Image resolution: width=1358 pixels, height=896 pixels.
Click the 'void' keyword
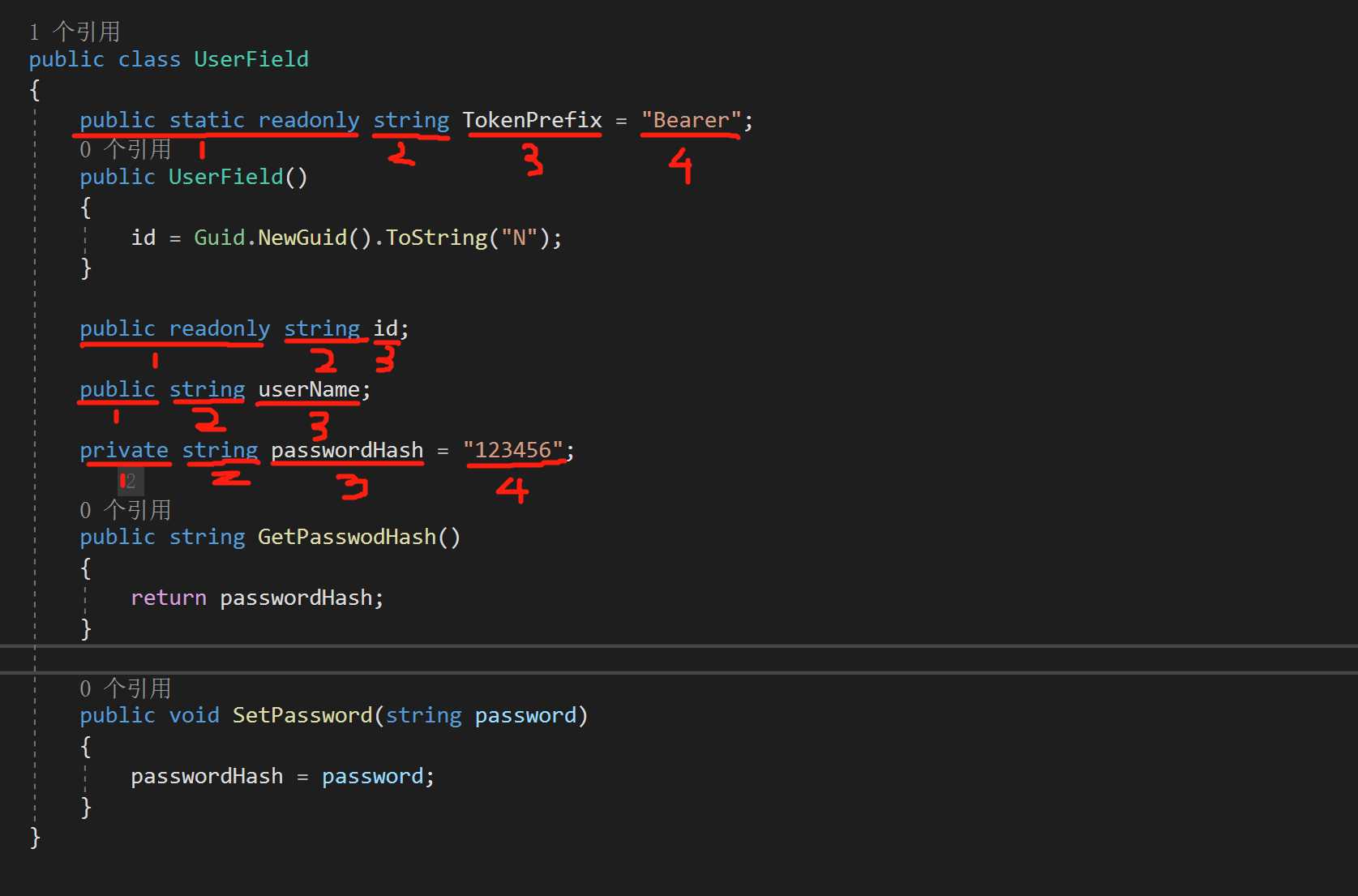(195, 715)
